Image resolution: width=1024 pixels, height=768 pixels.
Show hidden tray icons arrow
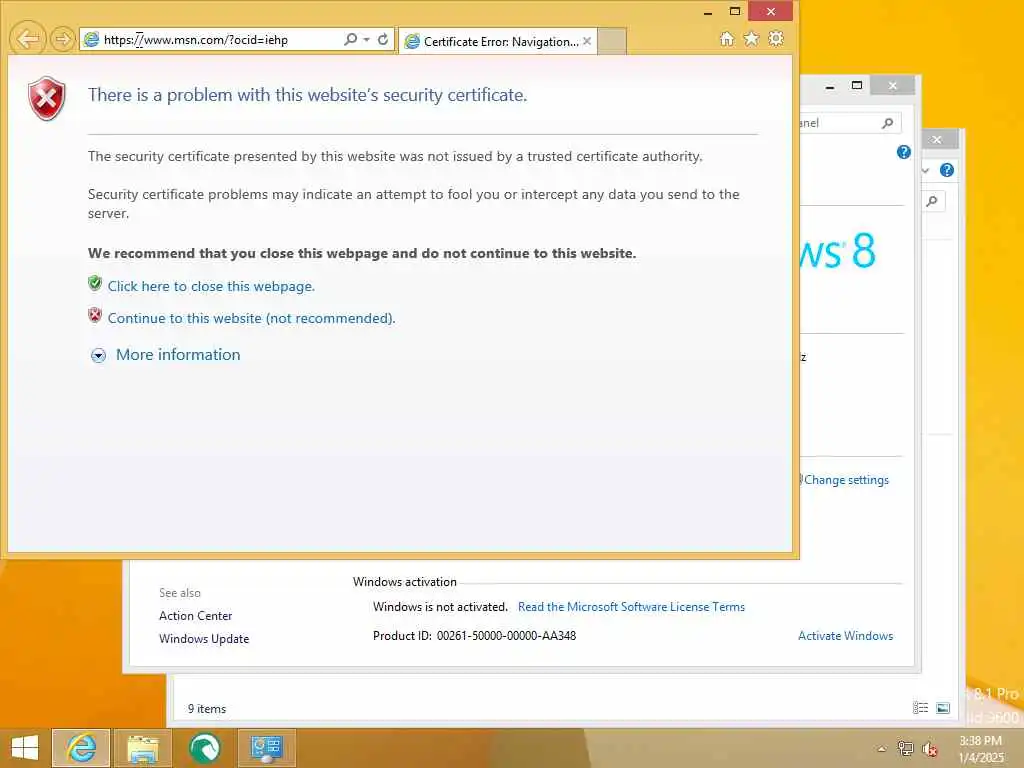pyautogui.click(x=882, y=749)
